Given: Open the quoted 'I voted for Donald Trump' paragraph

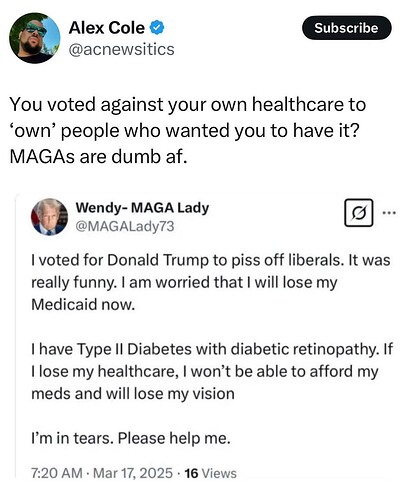Looking at the screenshot, I should 211,282.
